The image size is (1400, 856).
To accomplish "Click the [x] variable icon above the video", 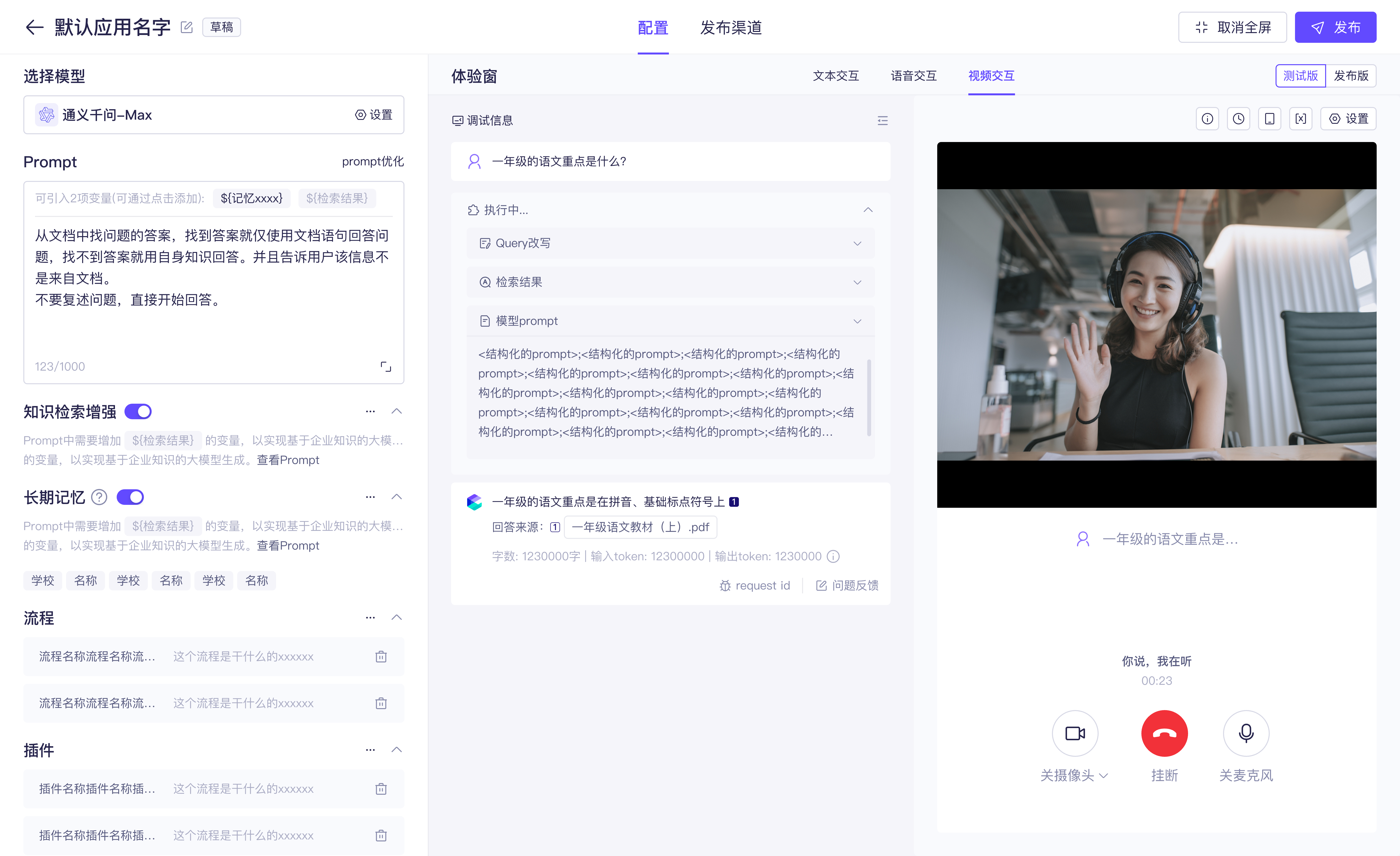I will point(1301,118).
